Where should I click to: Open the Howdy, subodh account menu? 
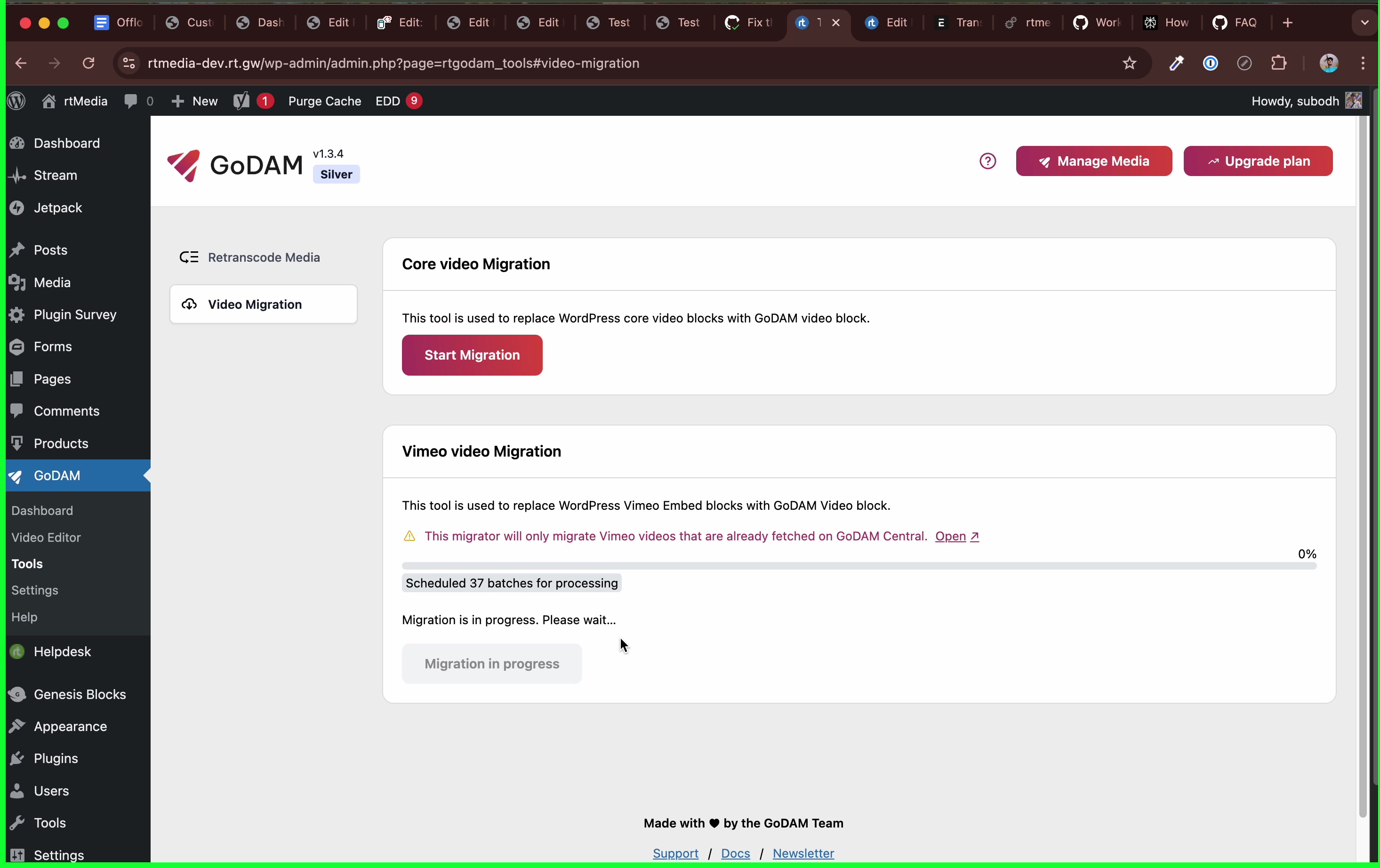click(1306, 101)
